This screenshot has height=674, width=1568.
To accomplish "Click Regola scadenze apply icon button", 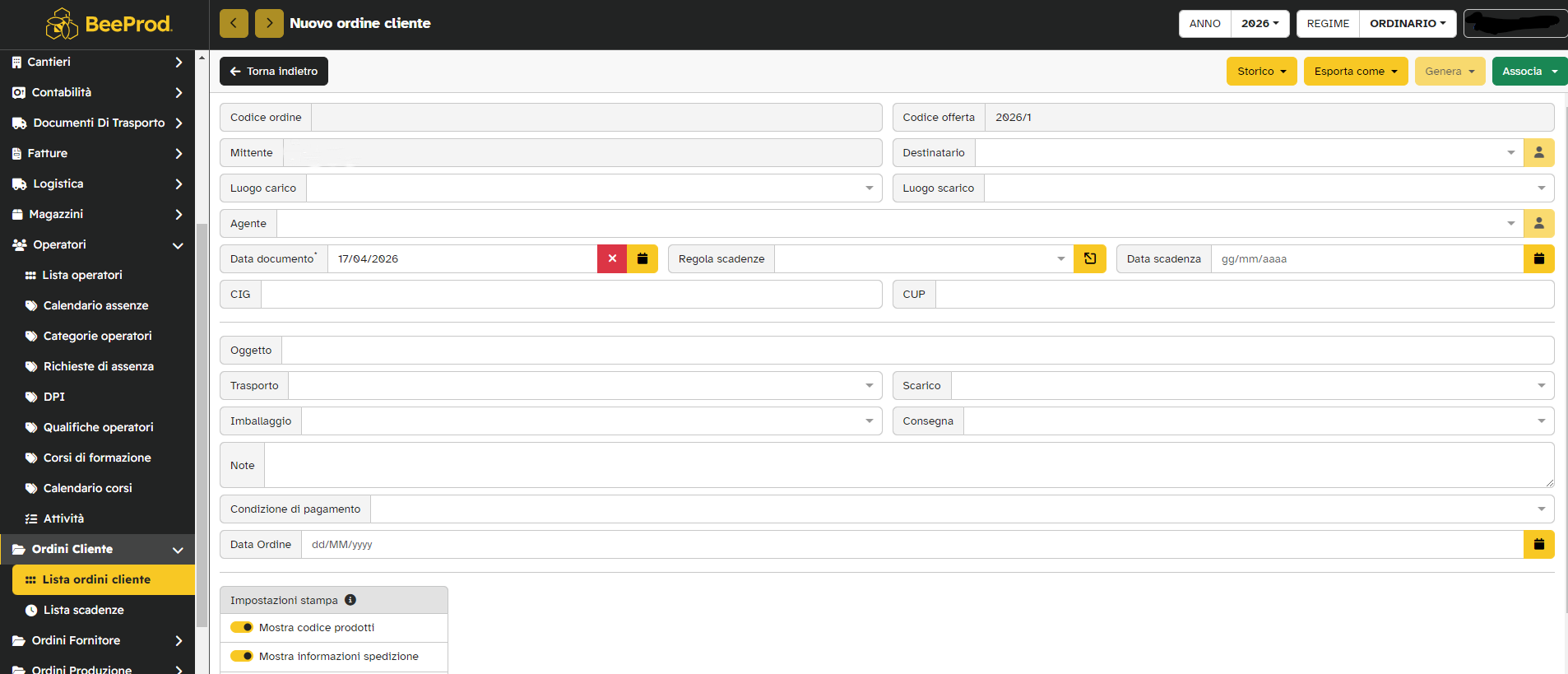I will point(1090,258).
